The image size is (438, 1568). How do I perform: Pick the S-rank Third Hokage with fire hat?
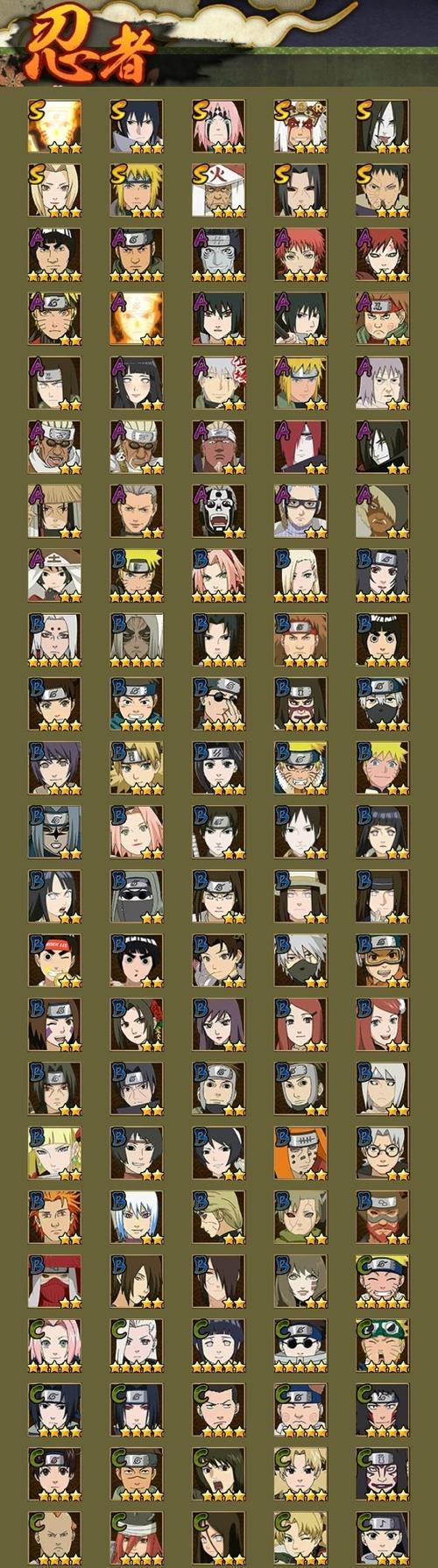click(218, 190)
